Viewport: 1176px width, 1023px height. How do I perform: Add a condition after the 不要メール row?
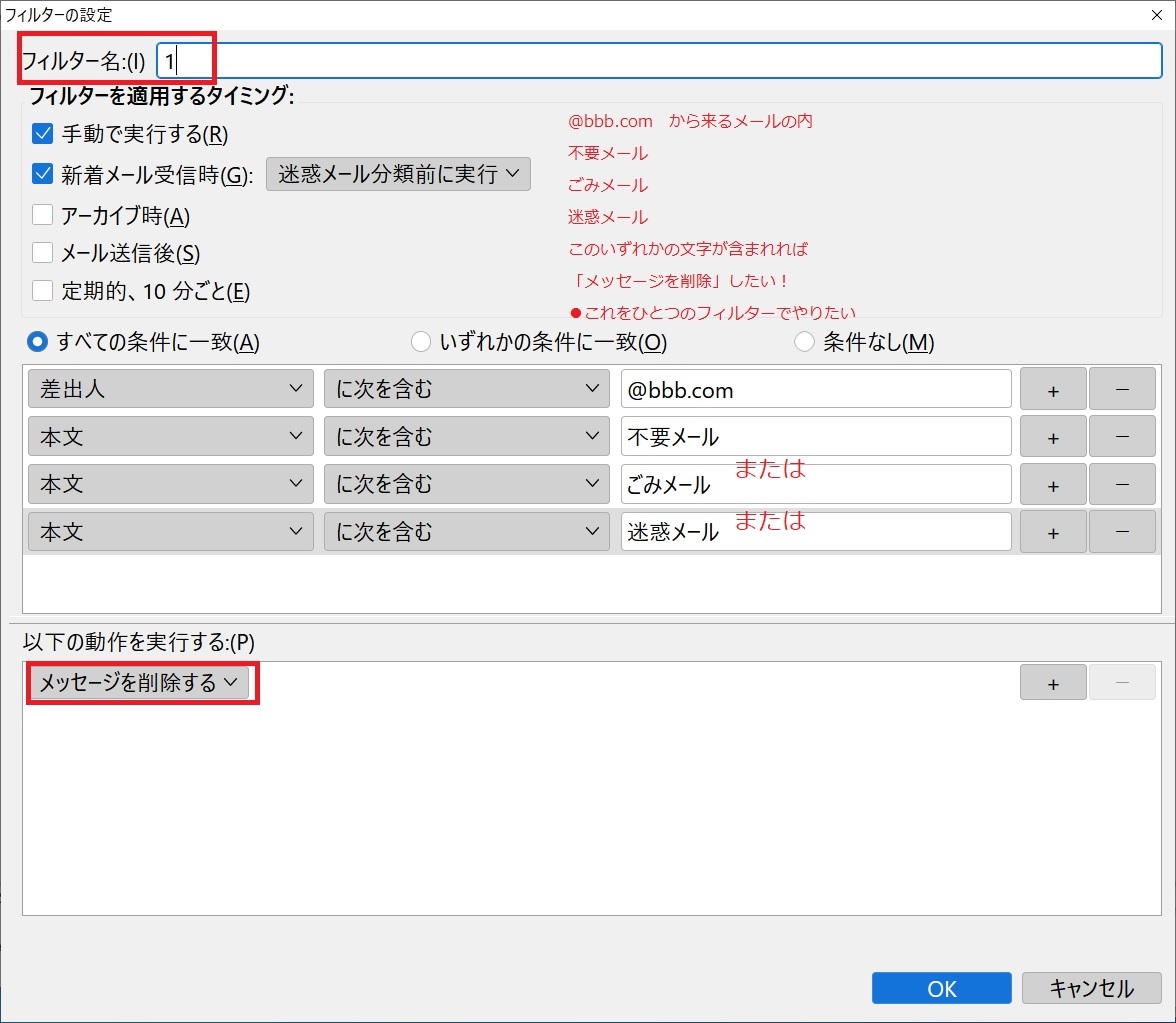coord(1052,437)
